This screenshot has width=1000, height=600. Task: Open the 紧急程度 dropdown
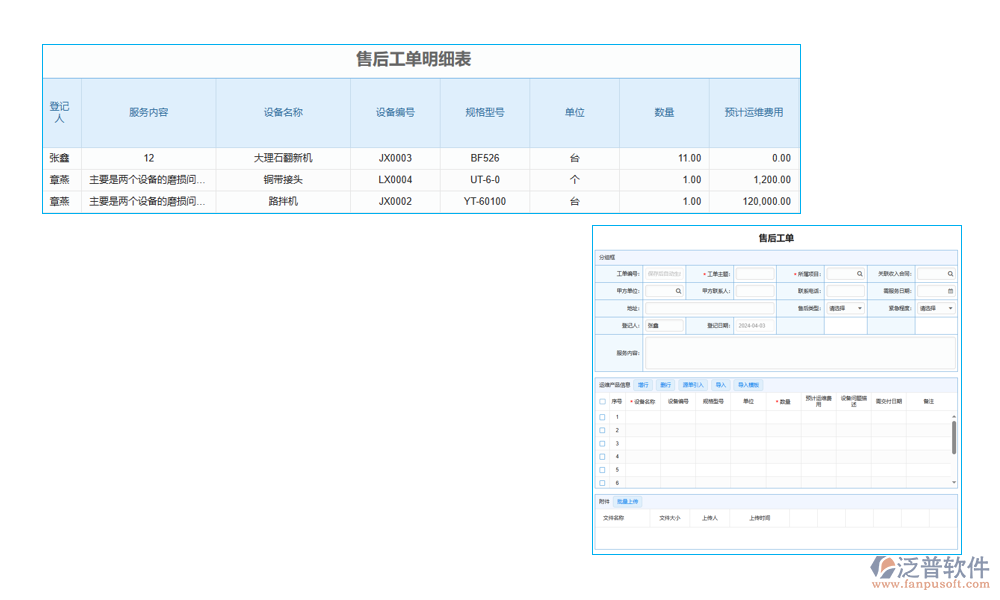pos(950,308)
